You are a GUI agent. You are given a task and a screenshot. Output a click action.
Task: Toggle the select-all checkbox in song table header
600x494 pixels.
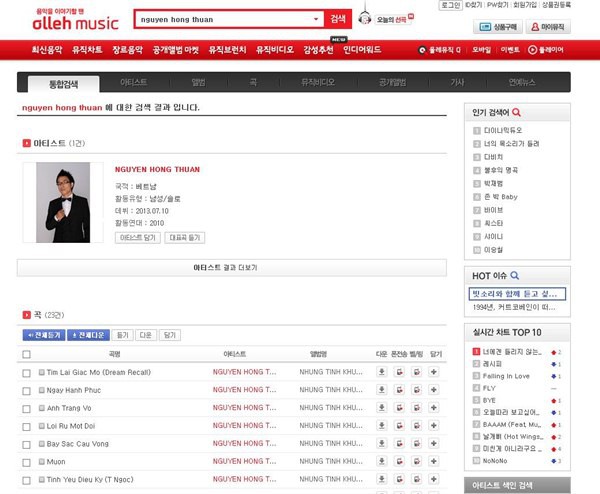tap(26, 354)
